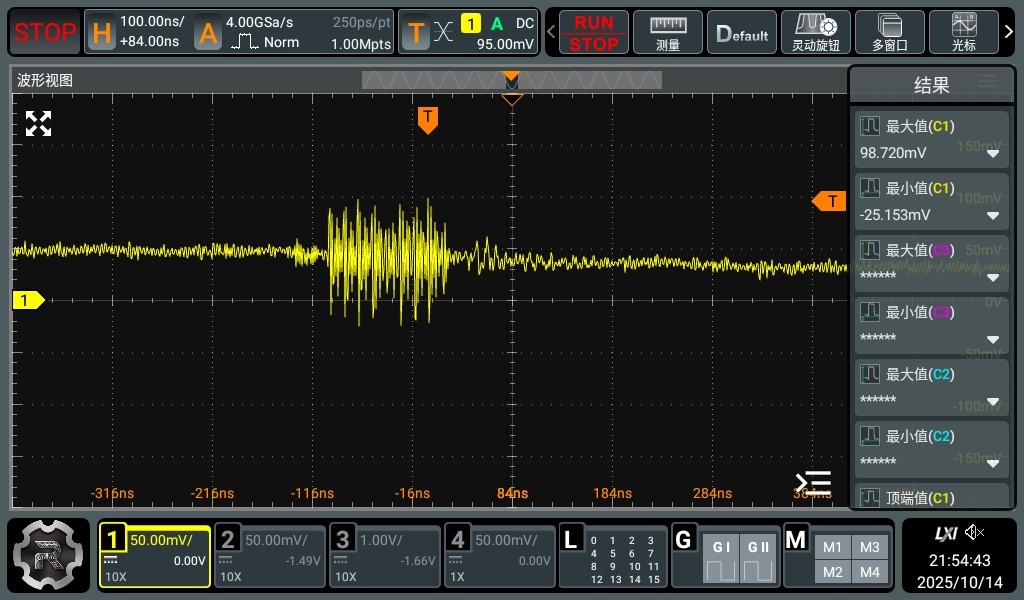
Task: Click the 测量 measure icon
Action: pyautogui.click(x=668, y=32)
